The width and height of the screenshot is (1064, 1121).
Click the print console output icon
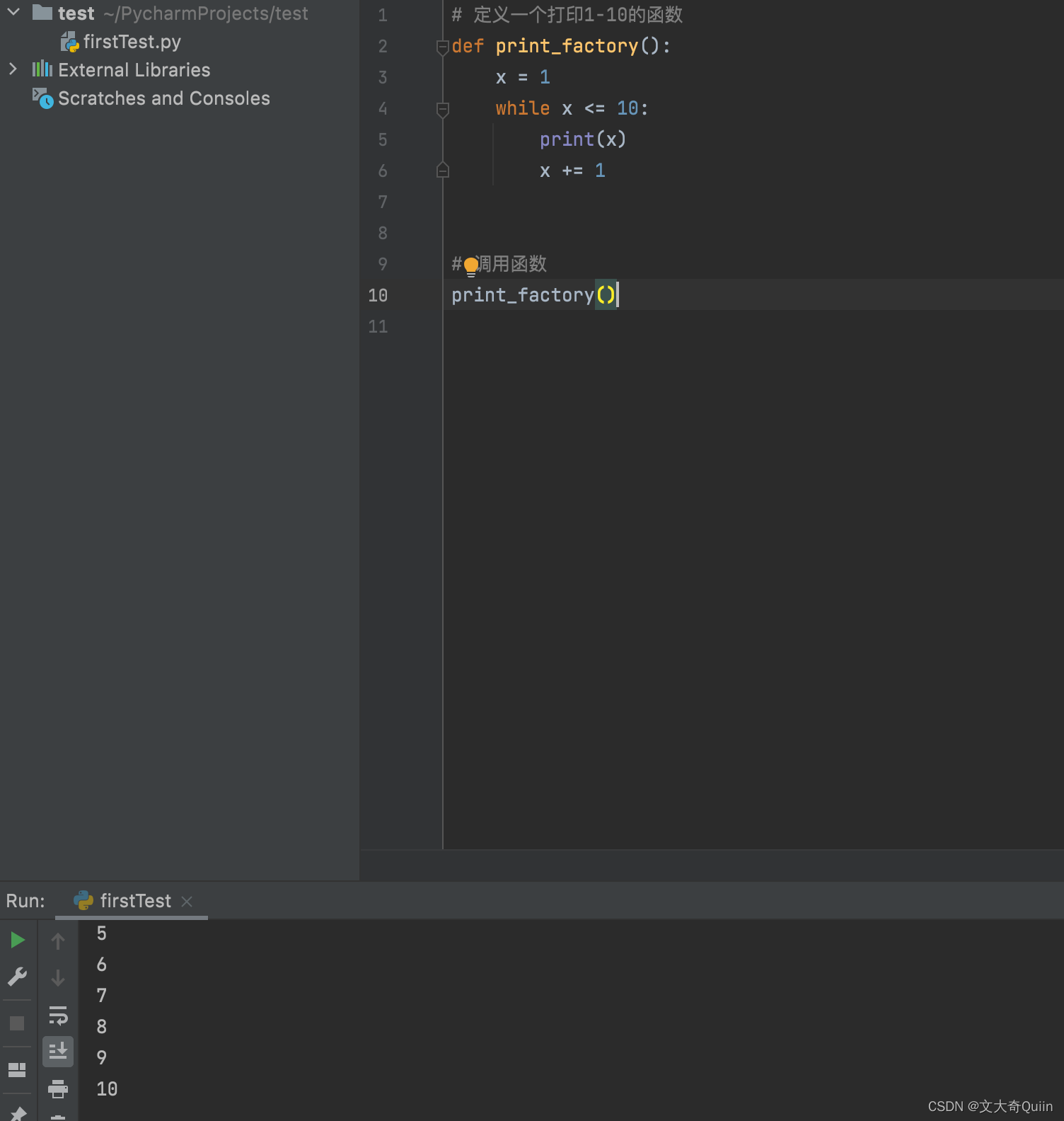[58, 1088]
